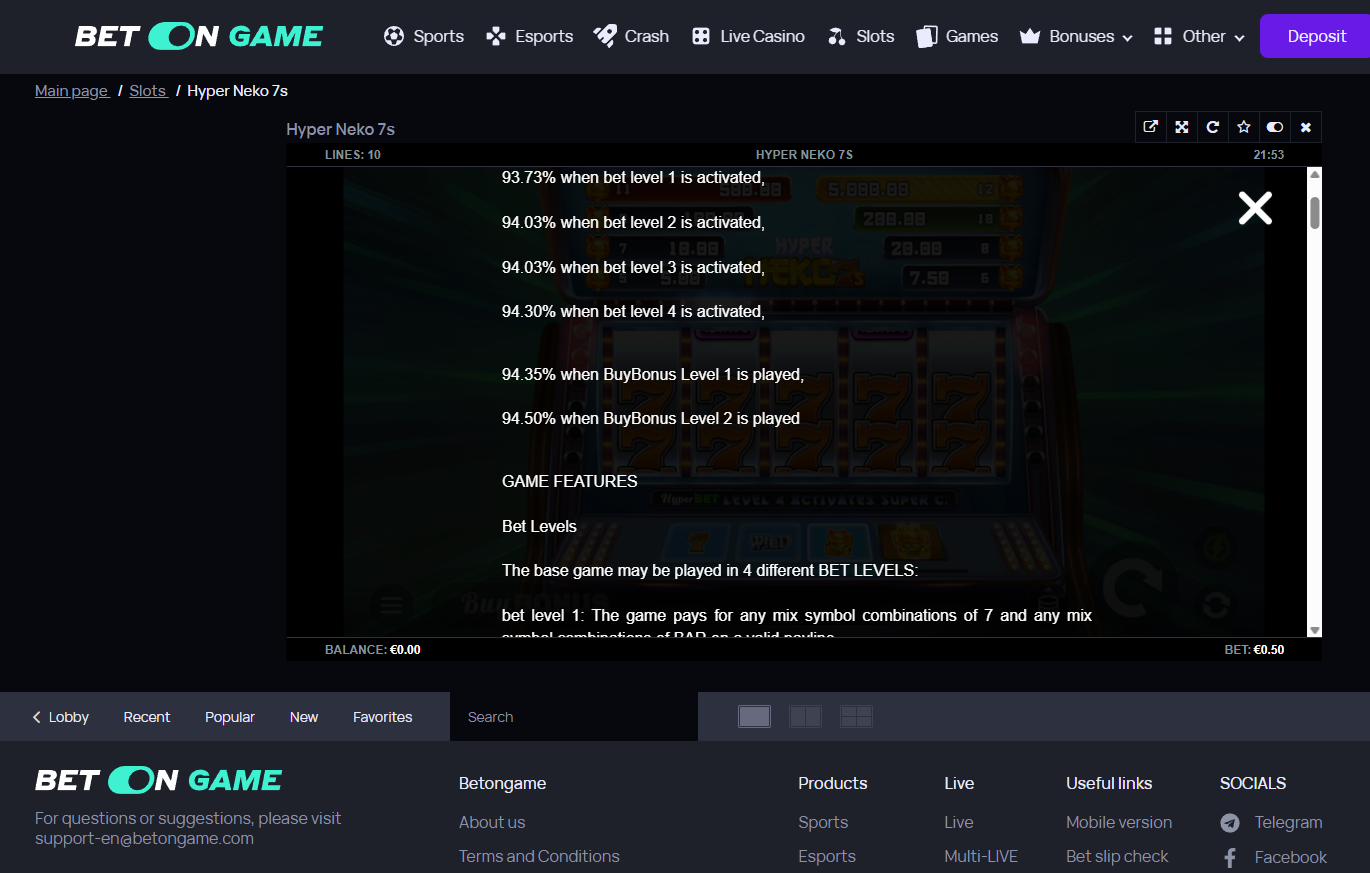
Task: Open About us footer link
Action: (492, 822)
